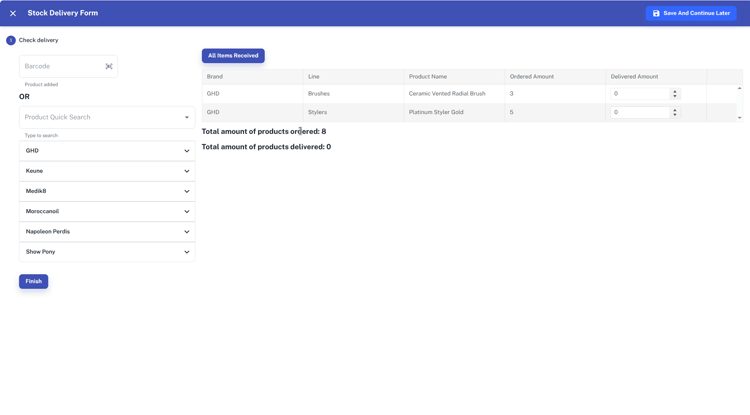This screenshot has height=415, width=750.
Task: Click the Ordered Amount column header
Action: 532,77
